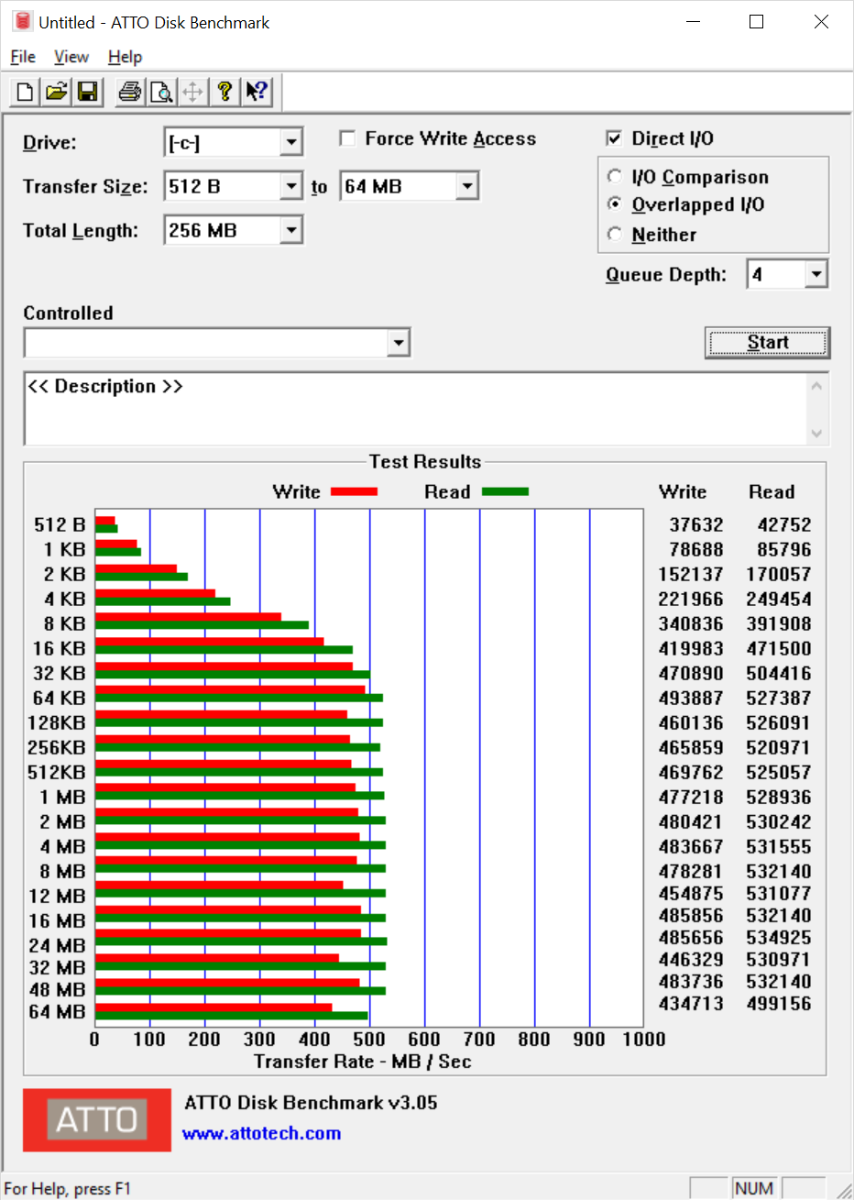The width and height of the screenshot is (854, 1200).
Task: Open a benchmark file via folder icon
Action: [x=56, y=93]
